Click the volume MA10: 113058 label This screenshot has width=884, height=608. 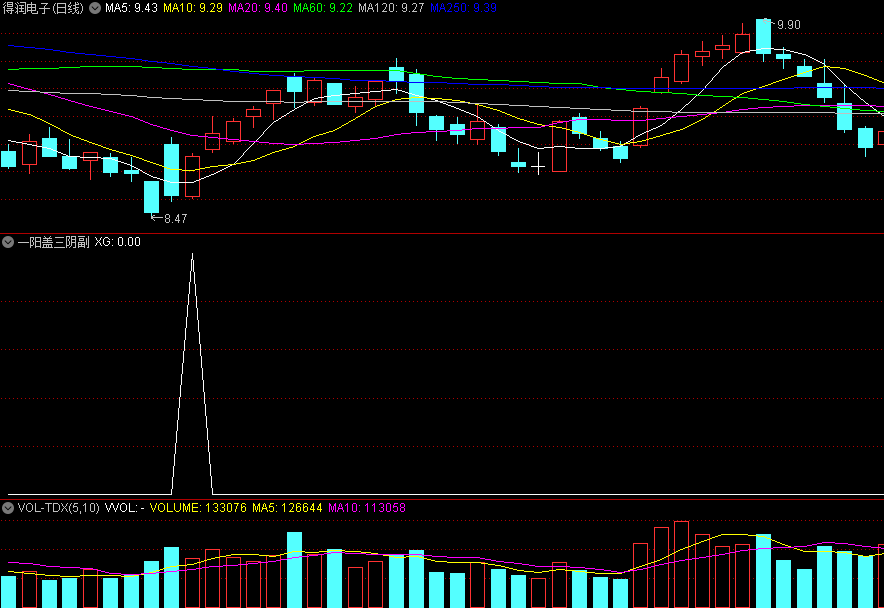point(367,508)
